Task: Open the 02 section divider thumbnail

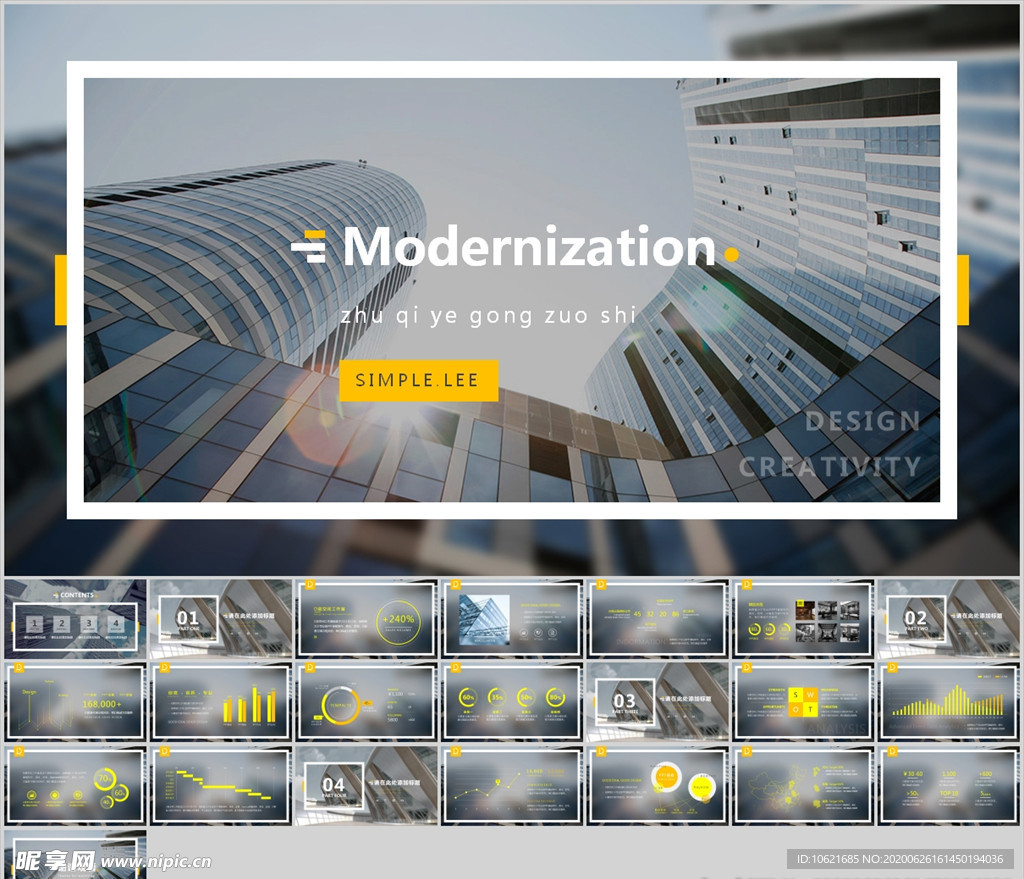Action: click(x=949, y=619)
